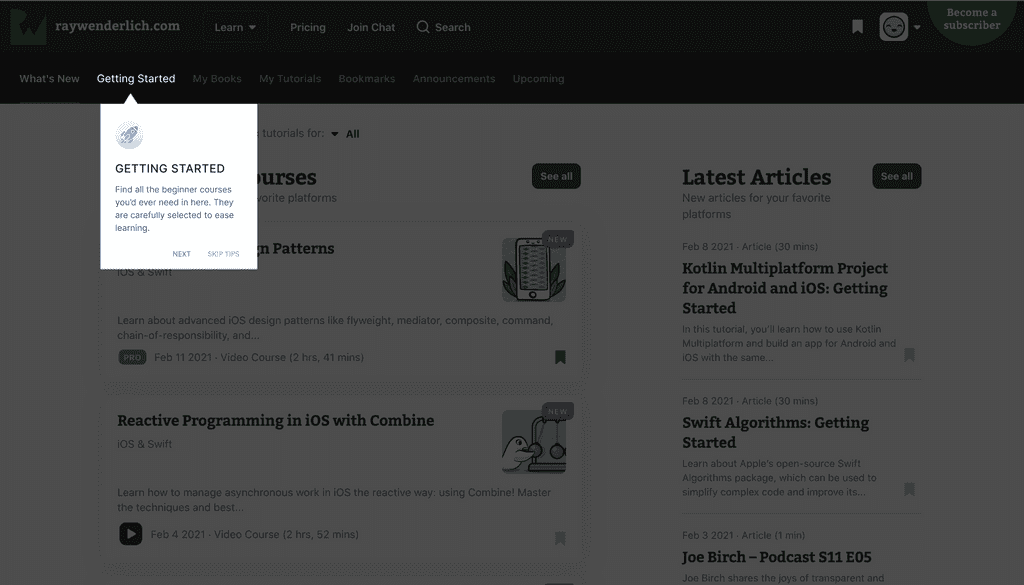Click the rocket icon in the tip popup
The height and width of the screenshot is (585, 1024).
129,135
